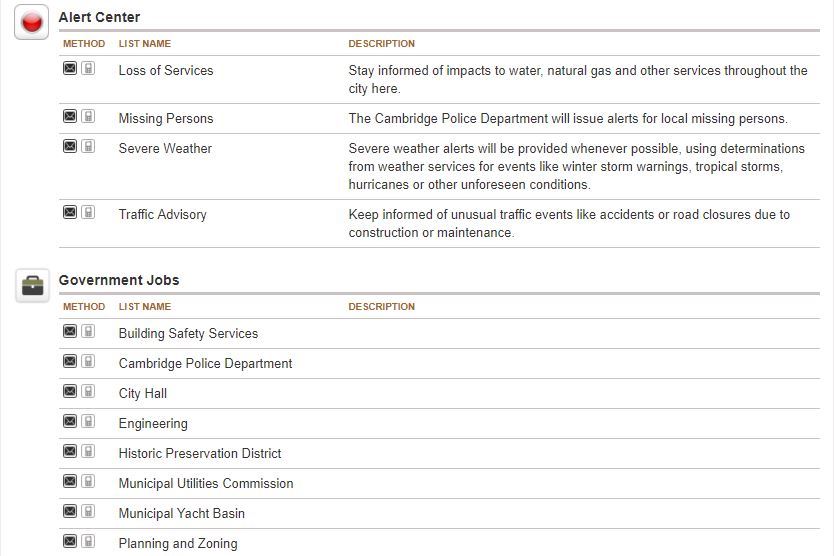Subscribe by email to Municipal Yacht Basin
The image size is (834, 556).
pos(70,511)
